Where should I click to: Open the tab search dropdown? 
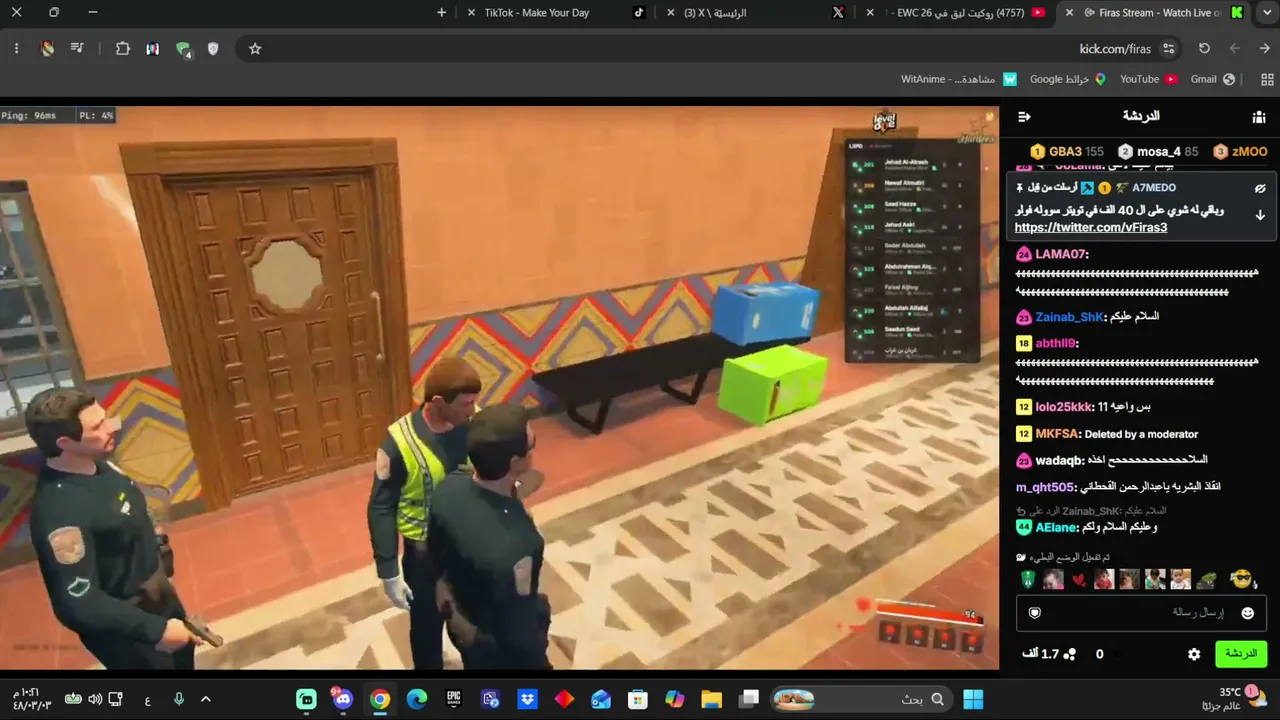[1268, 13]
